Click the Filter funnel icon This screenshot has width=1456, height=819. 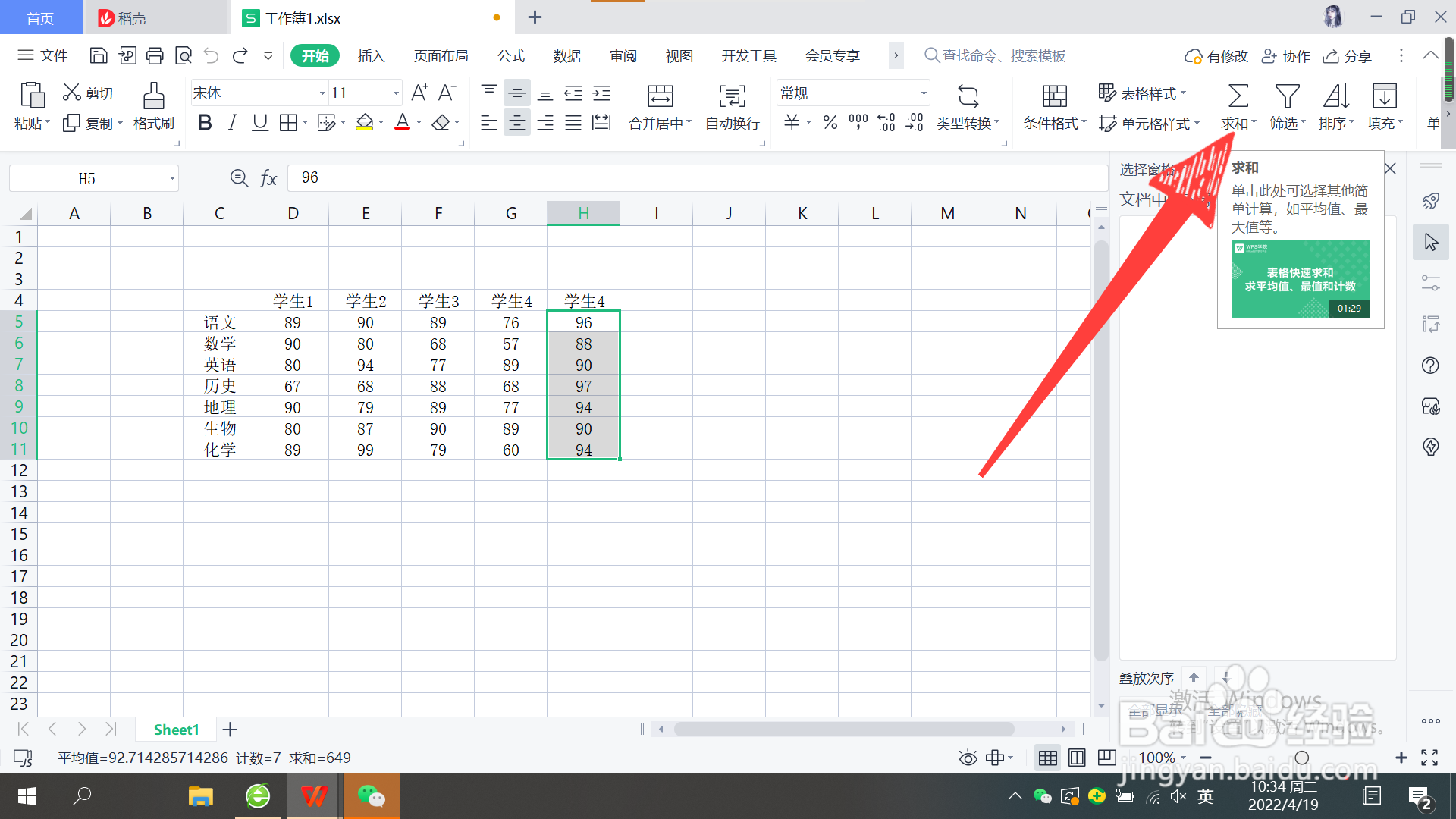pyautogui.click(x=1287, y=96)
